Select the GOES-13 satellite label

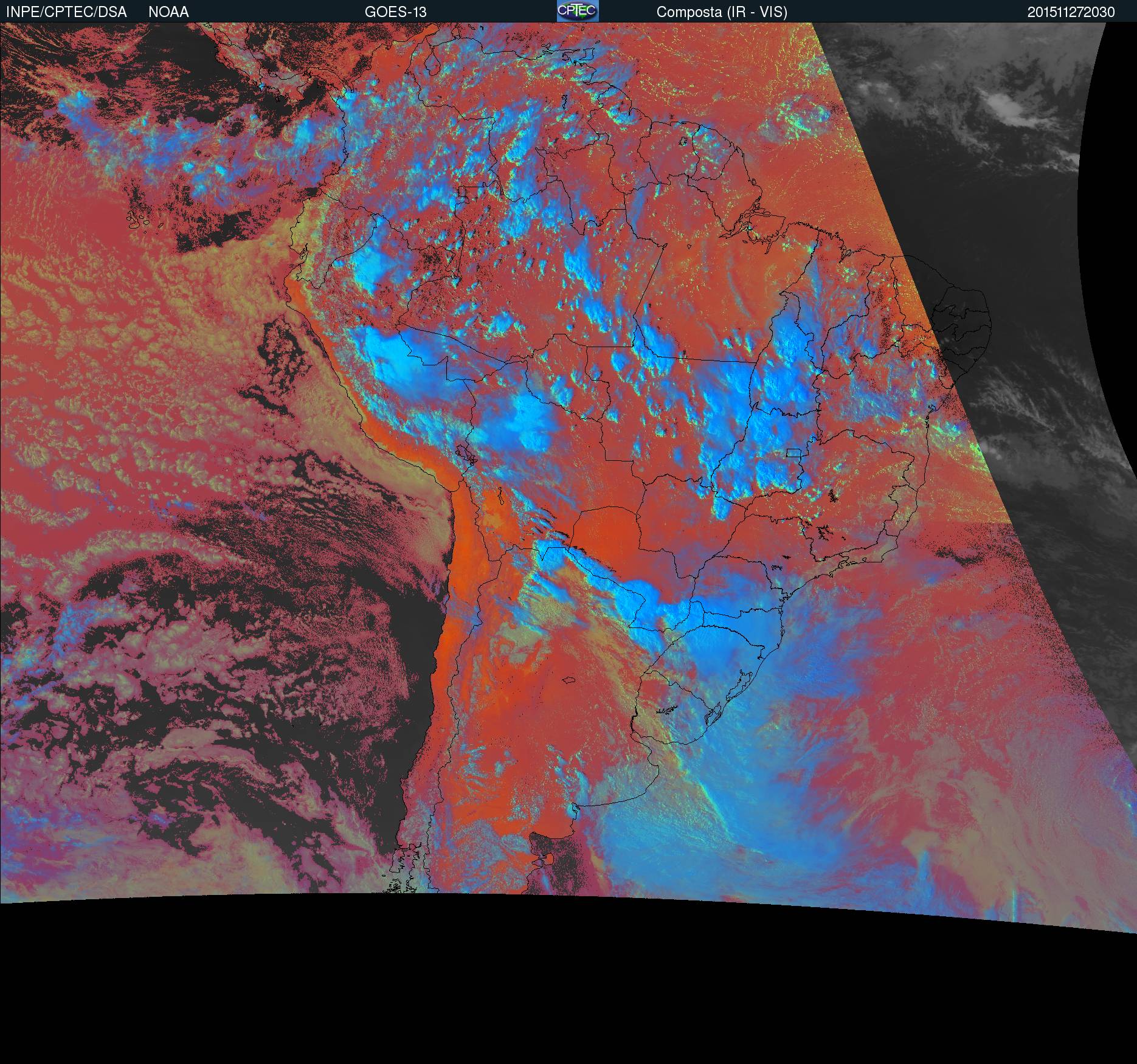click(x=395, y=12)
